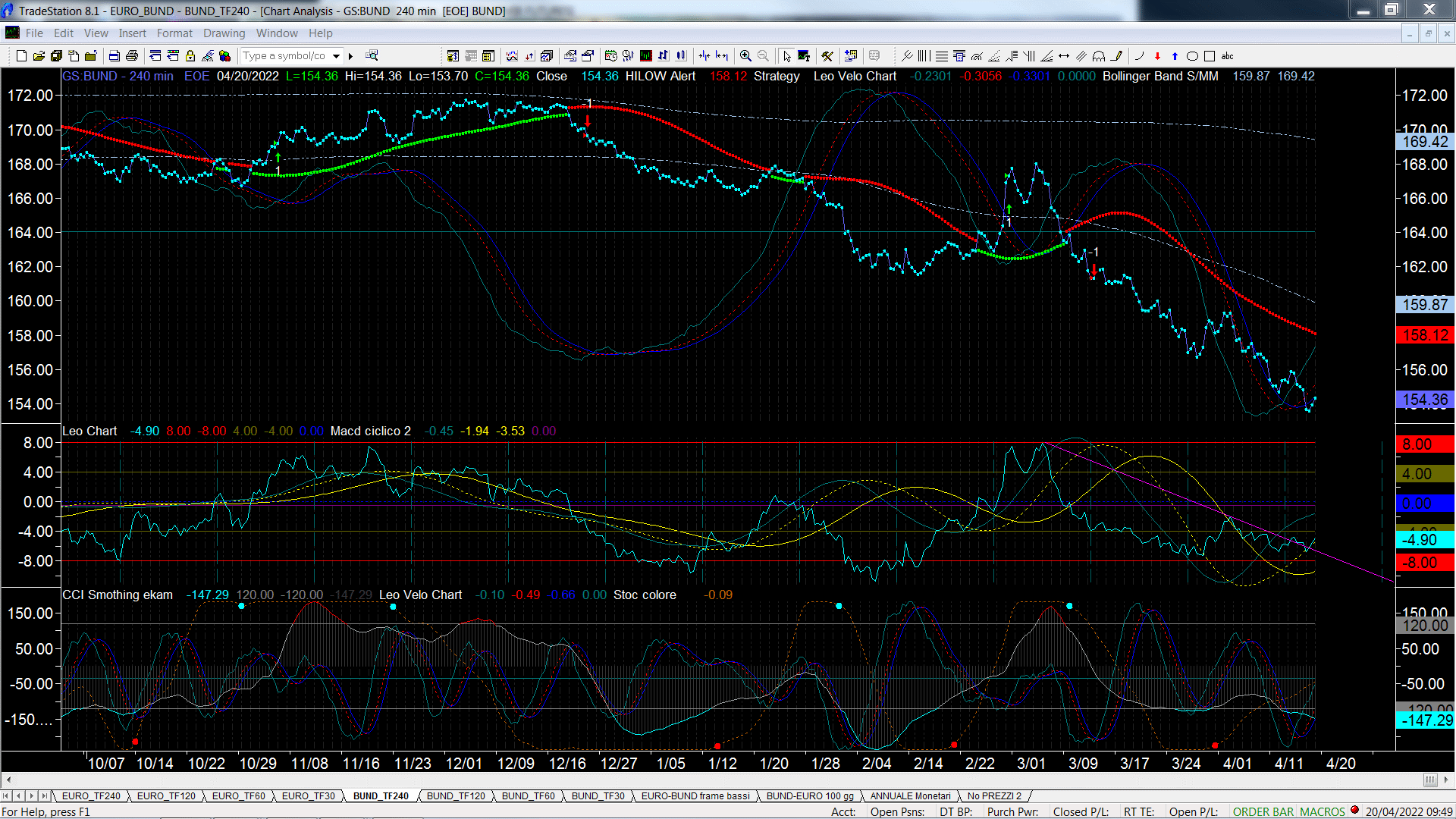Open the View menu
This screenshot has height=819, width=1456.
(96, 33)
